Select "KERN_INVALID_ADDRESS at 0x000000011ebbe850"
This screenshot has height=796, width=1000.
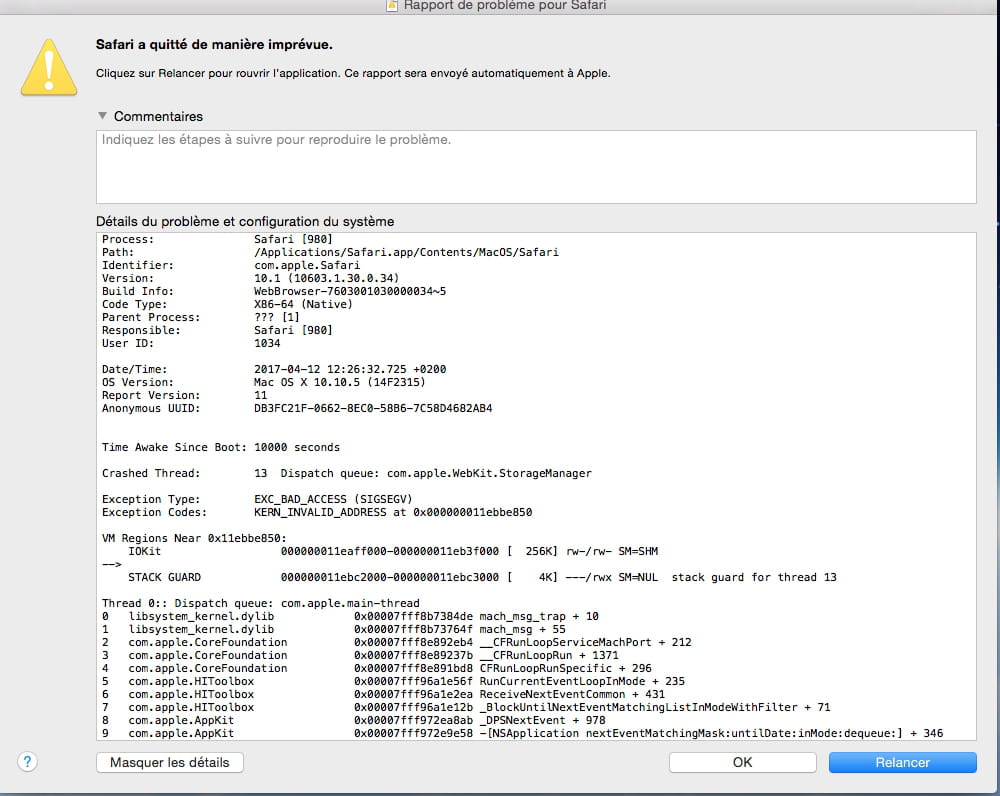[393, 512]
